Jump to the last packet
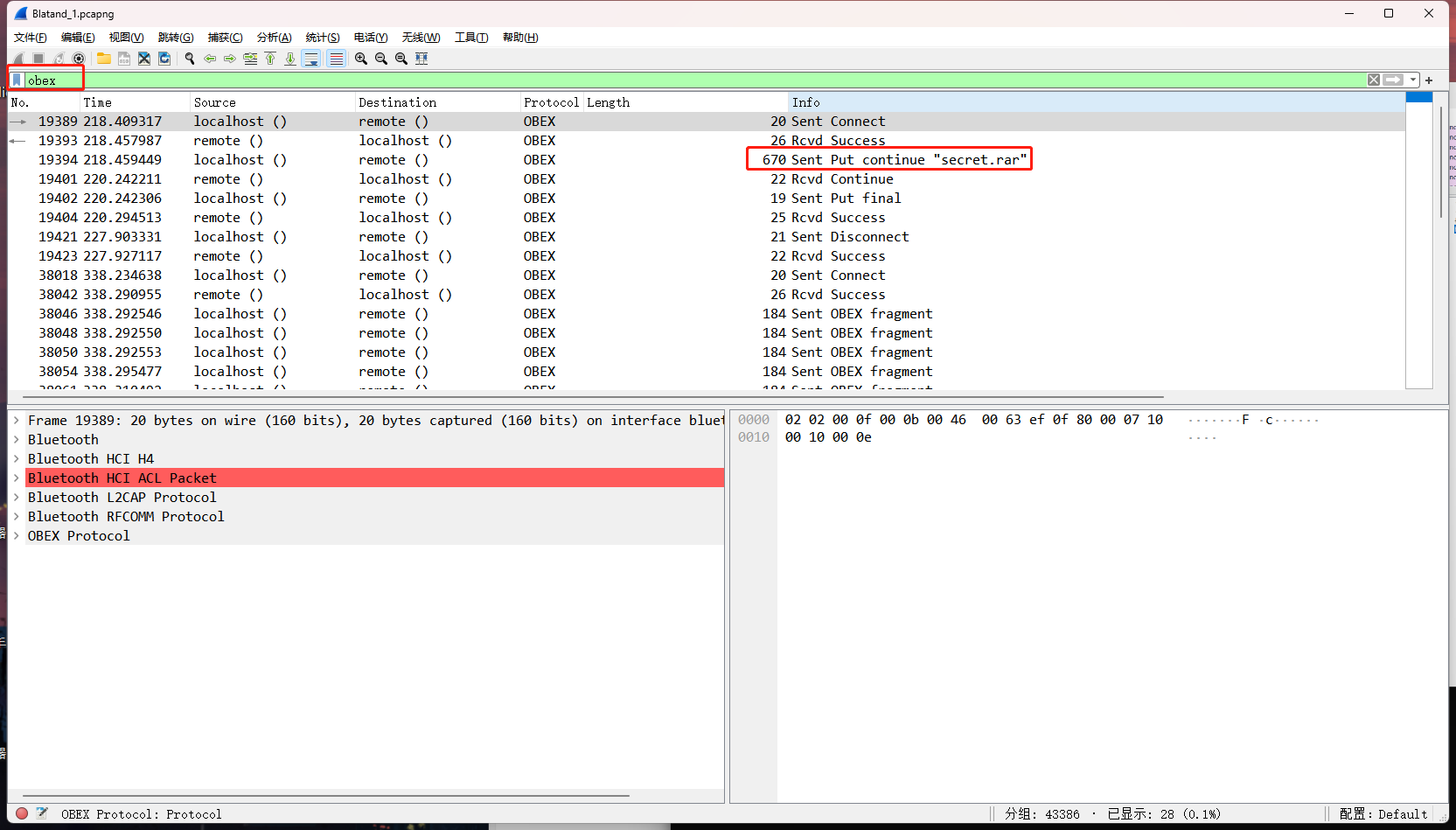This screenshot has height=830, width=1456. coord(290,59)
